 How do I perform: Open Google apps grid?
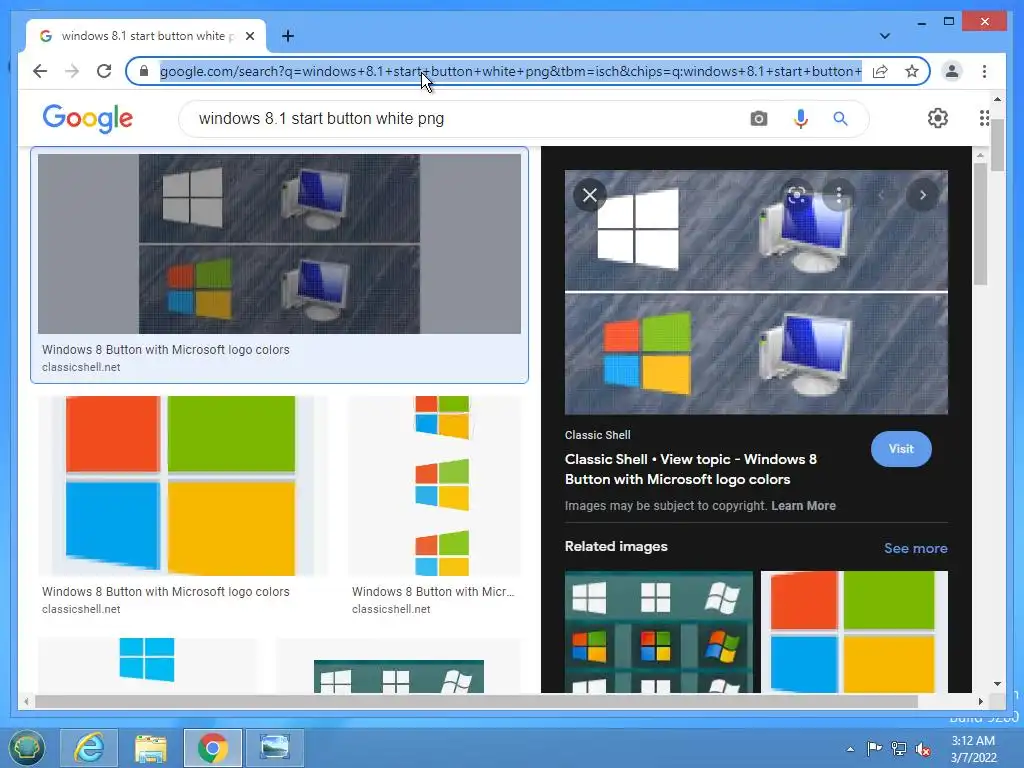pos(984,118)
